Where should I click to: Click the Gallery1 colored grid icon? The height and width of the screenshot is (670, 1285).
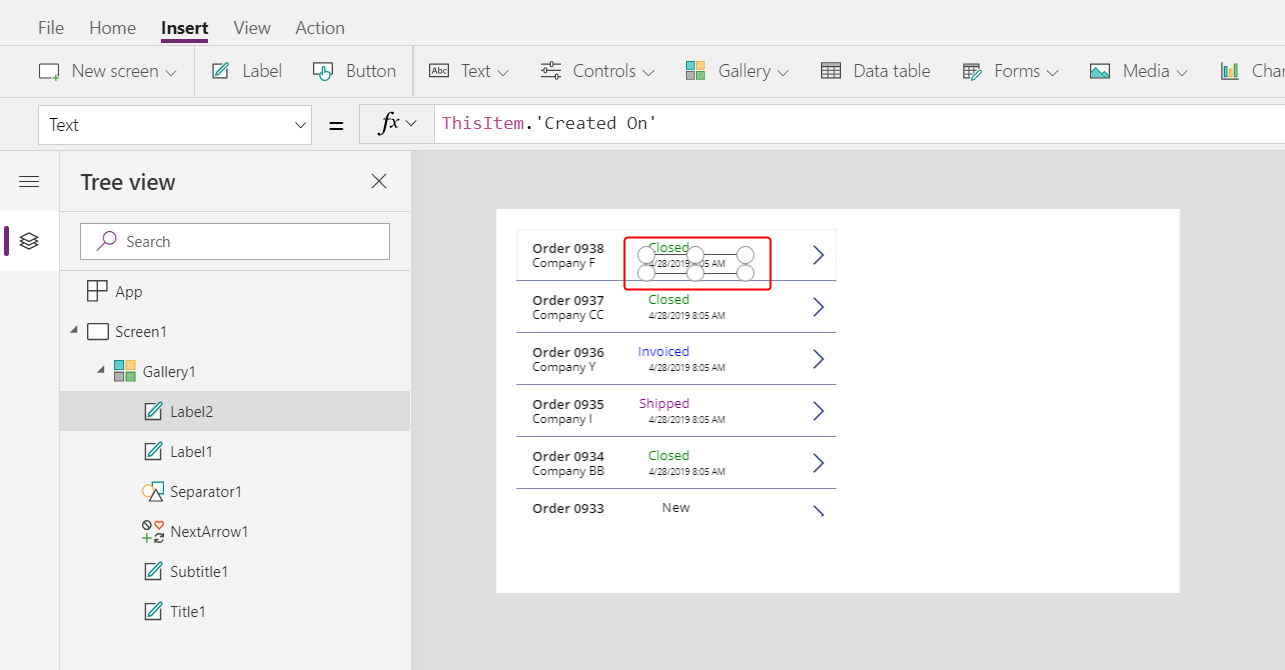pyautogui.click(x=125, y=371)
